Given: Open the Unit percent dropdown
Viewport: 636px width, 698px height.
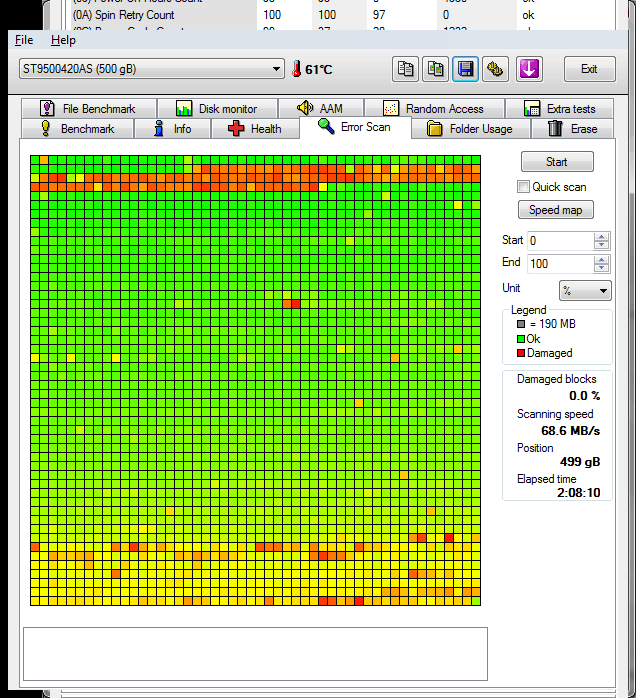Looking at the screenshot, I should pyautogui.click(x=585, y=291).
